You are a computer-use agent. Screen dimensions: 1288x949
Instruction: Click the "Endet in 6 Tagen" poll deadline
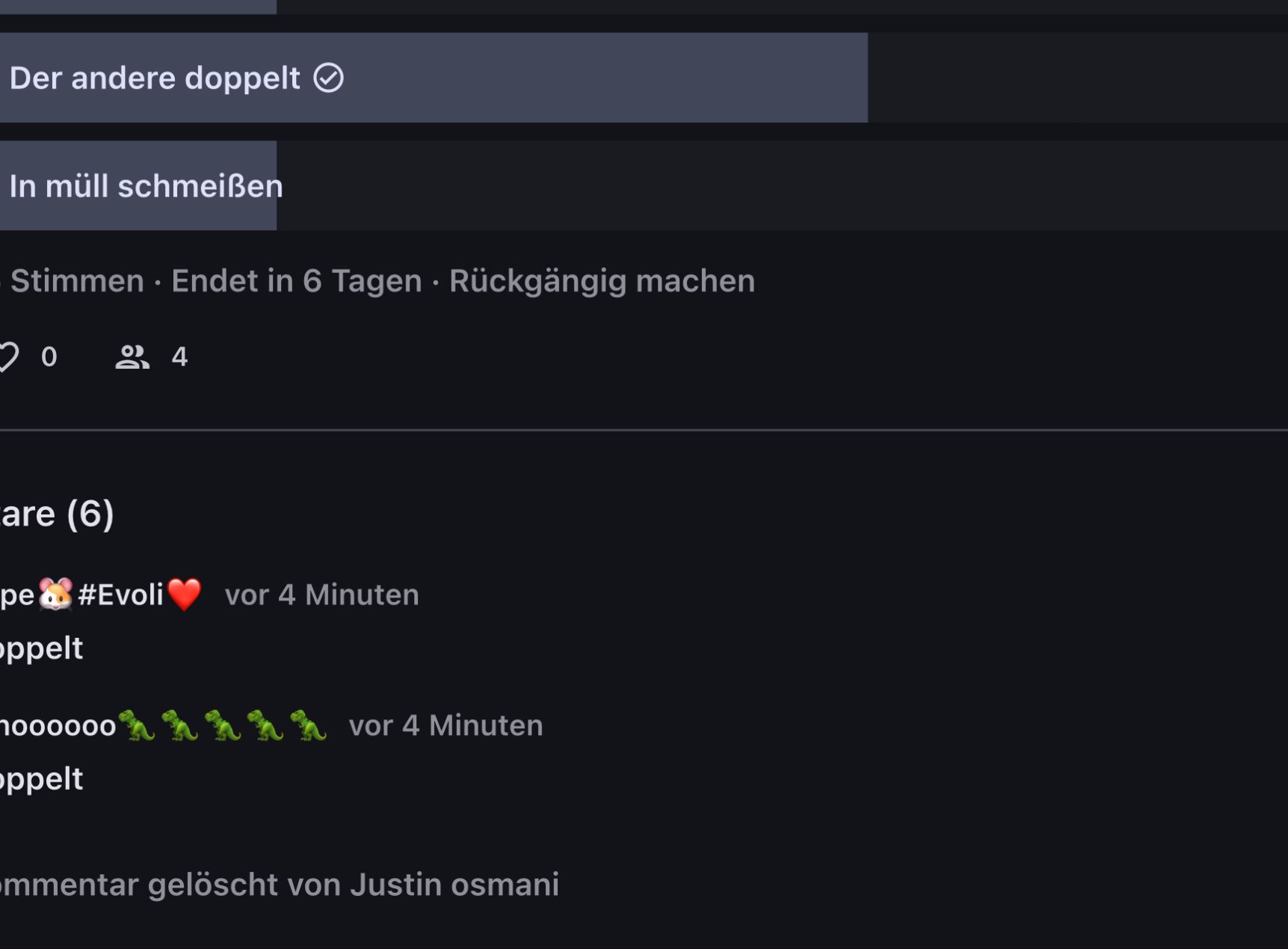coord(296,281)
